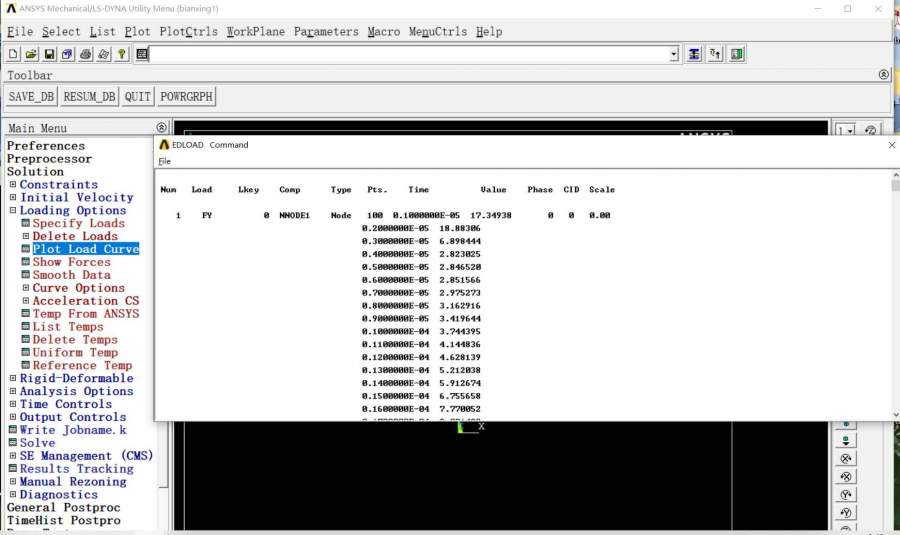The image size is (900, 535).
Task: Collapse the Toolbar panel with chevron
Action: pos(883,75)
